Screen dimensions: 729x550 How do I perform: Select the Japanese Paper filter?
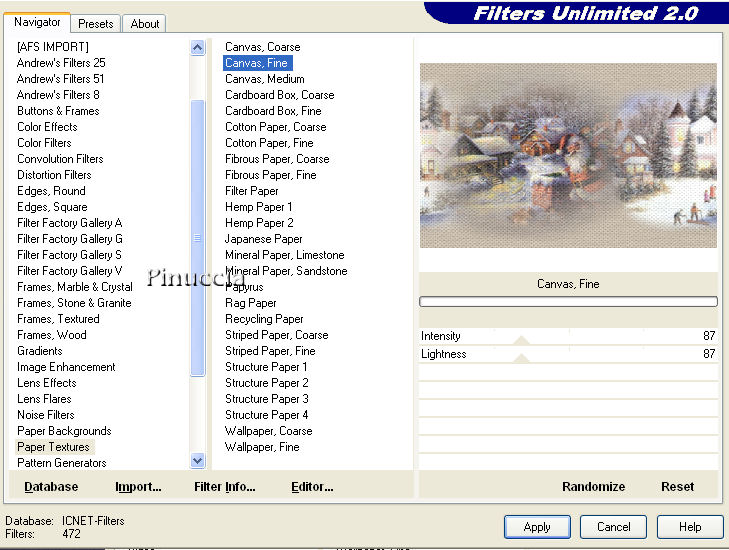point(263,239)
